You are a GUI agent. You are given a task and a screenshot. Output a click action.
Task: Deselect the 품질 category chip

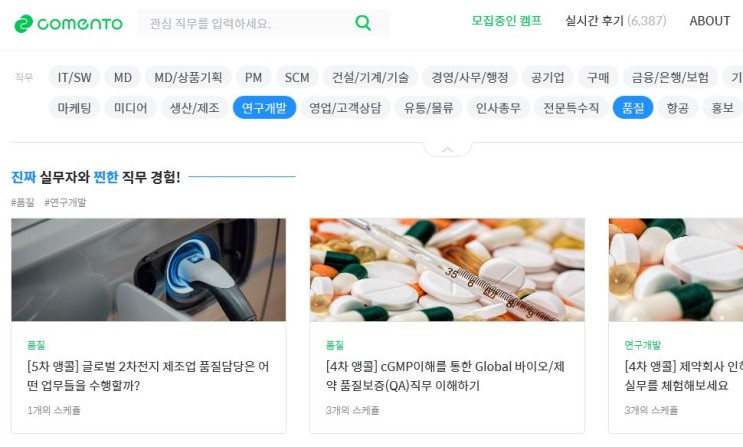633,108
